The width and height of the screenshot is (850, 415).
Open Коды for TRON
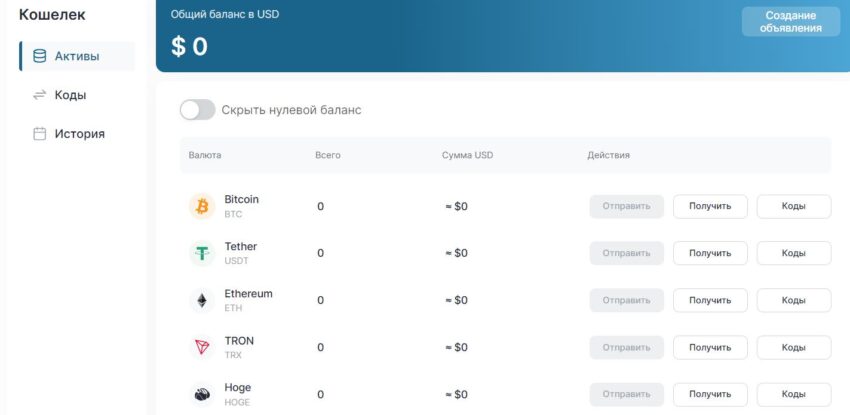(793, 347)
